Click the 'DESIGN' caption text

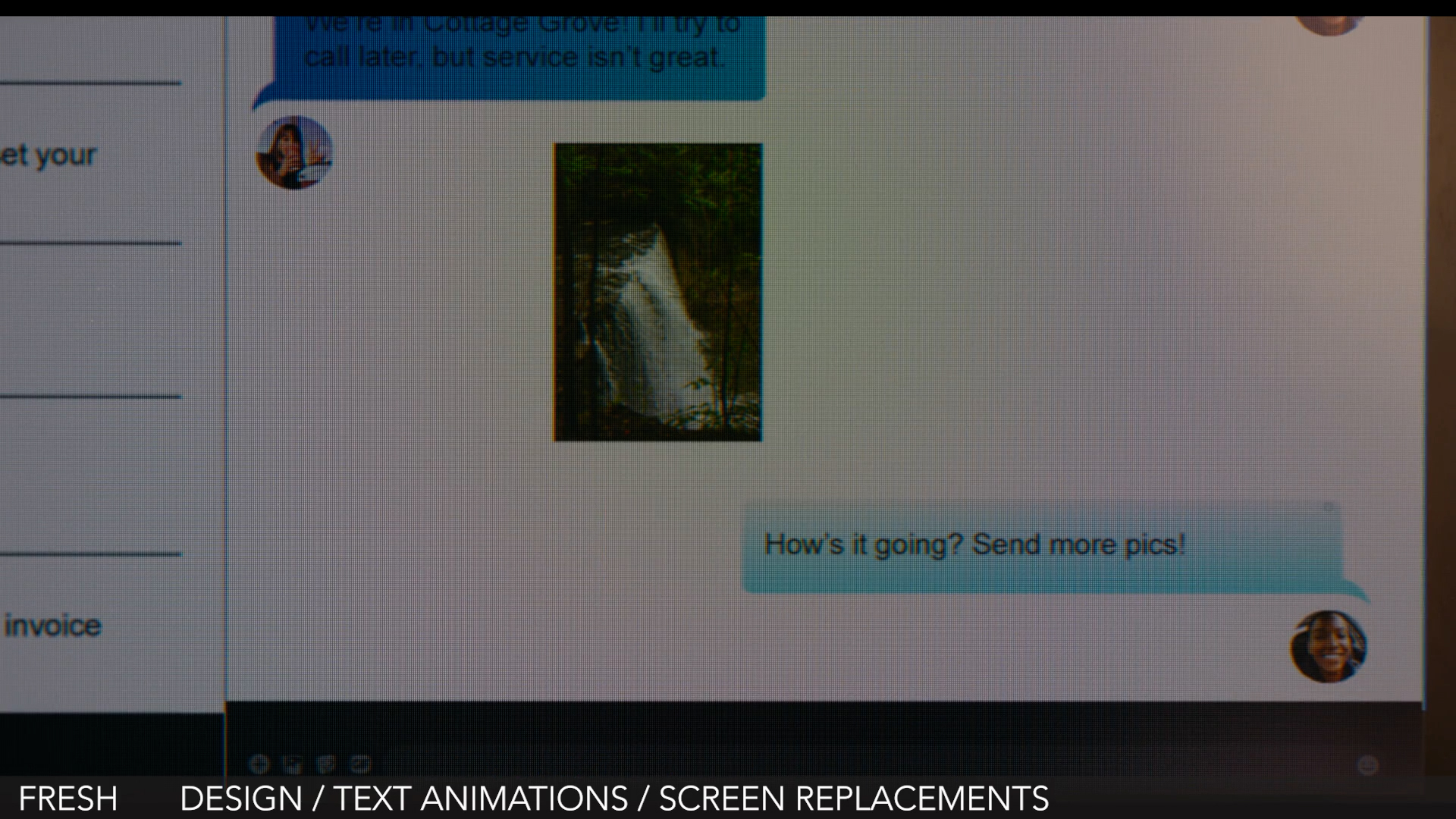click(240, 799)
